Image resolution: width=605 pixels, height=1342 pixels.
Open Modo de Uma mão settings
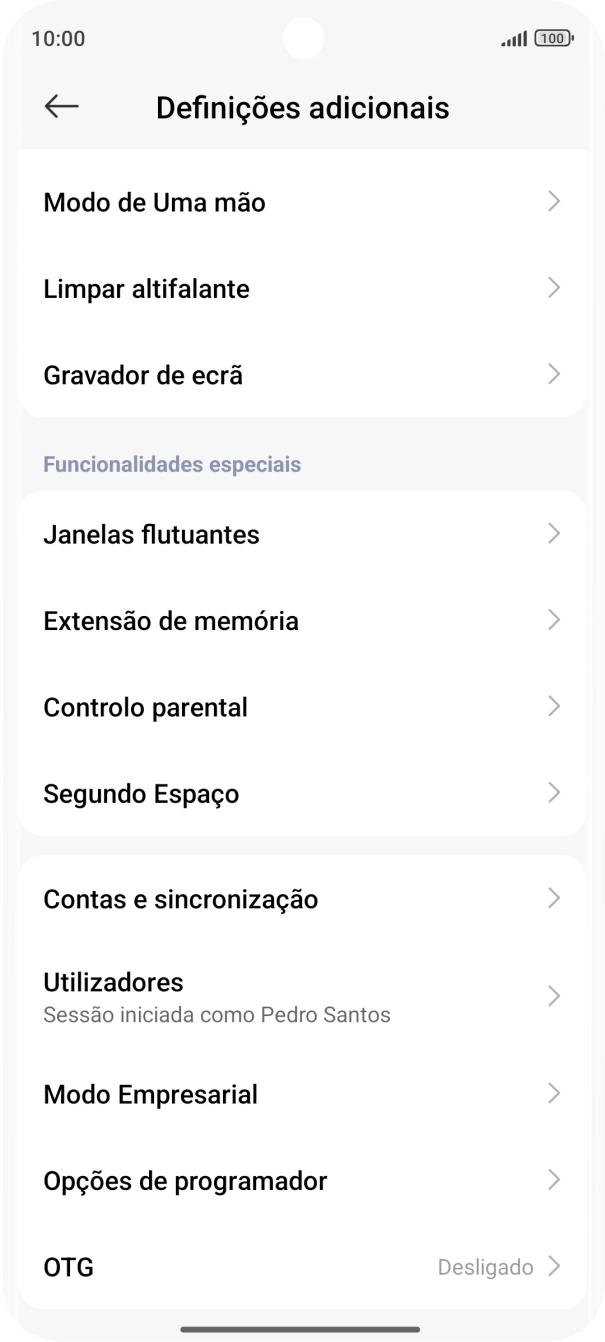pyautogui.click(x=154, y=202)
